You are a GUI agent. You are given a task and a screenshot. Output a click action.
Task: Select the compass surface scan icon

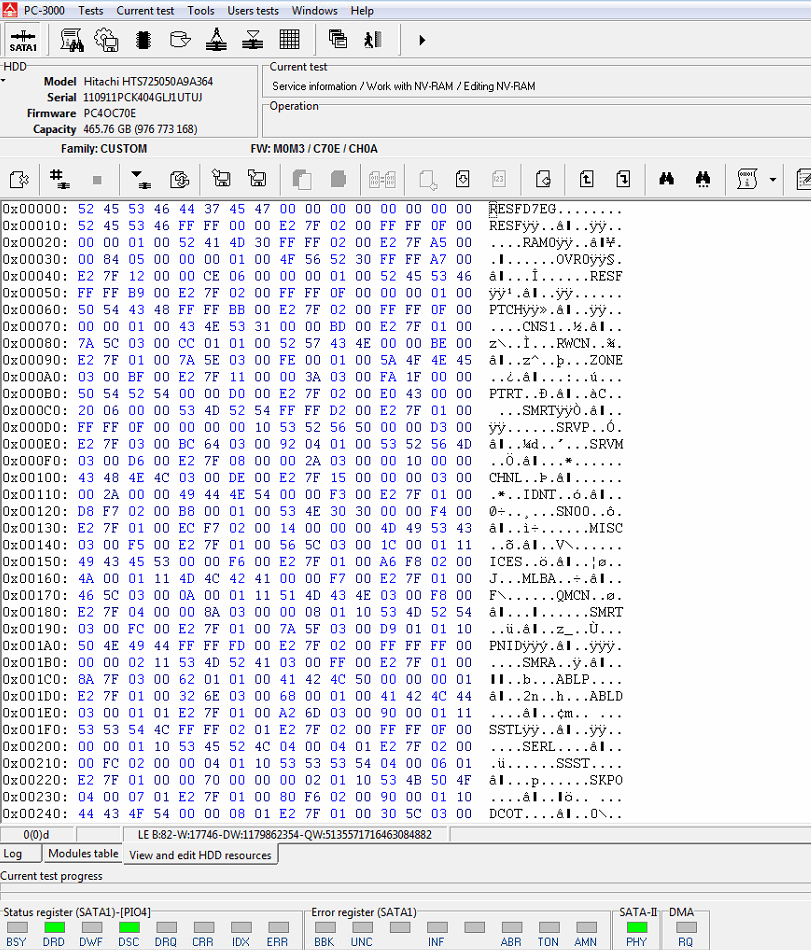click(216, 40)
